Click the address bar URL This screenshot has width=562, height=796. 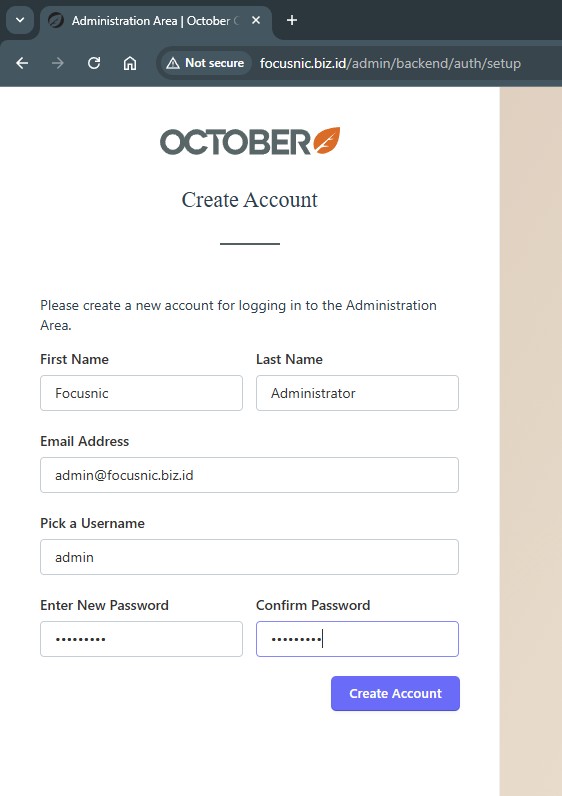(390, 63)
